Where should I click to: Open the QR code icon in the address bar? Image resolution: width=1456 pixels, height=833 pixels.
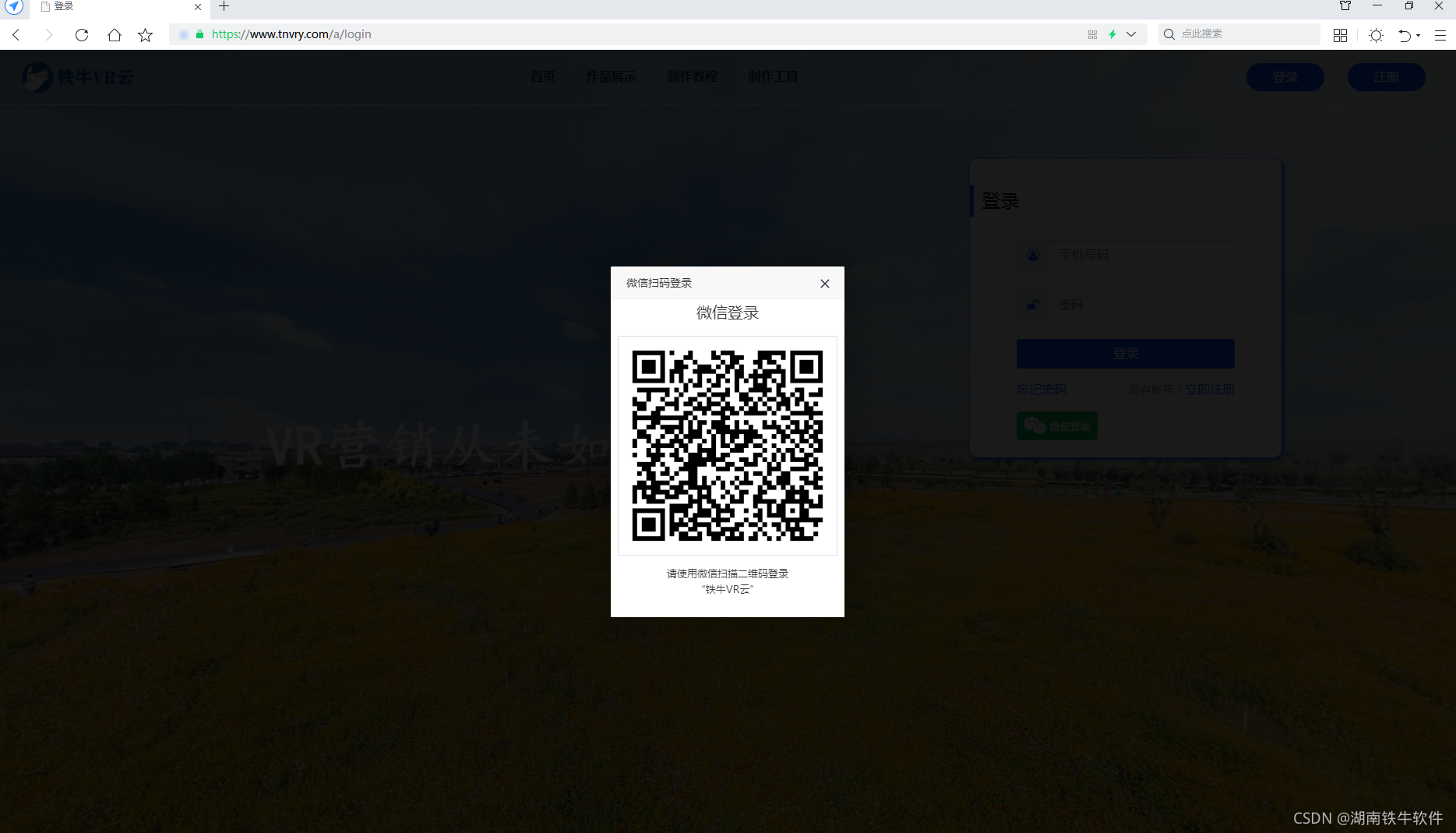1092,34
